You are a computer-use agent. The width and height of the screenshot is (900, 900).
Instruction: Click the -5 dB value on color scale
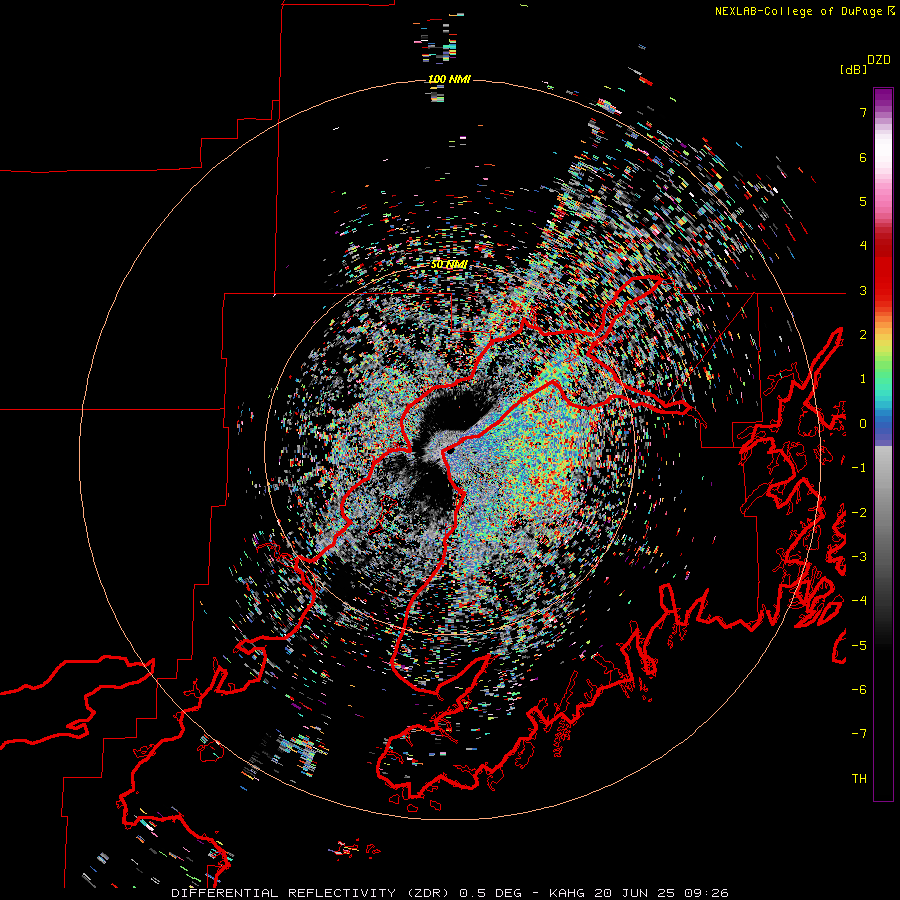pyautogui.click(x=859, y=646)
